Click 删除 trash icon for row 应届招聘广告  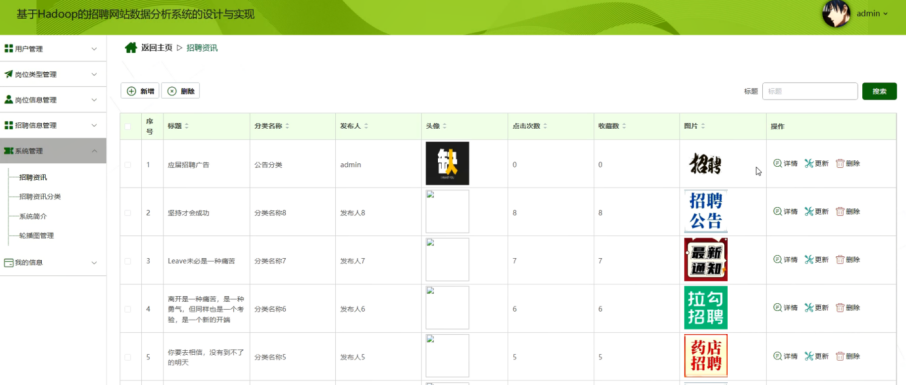[x=840, y=164]
